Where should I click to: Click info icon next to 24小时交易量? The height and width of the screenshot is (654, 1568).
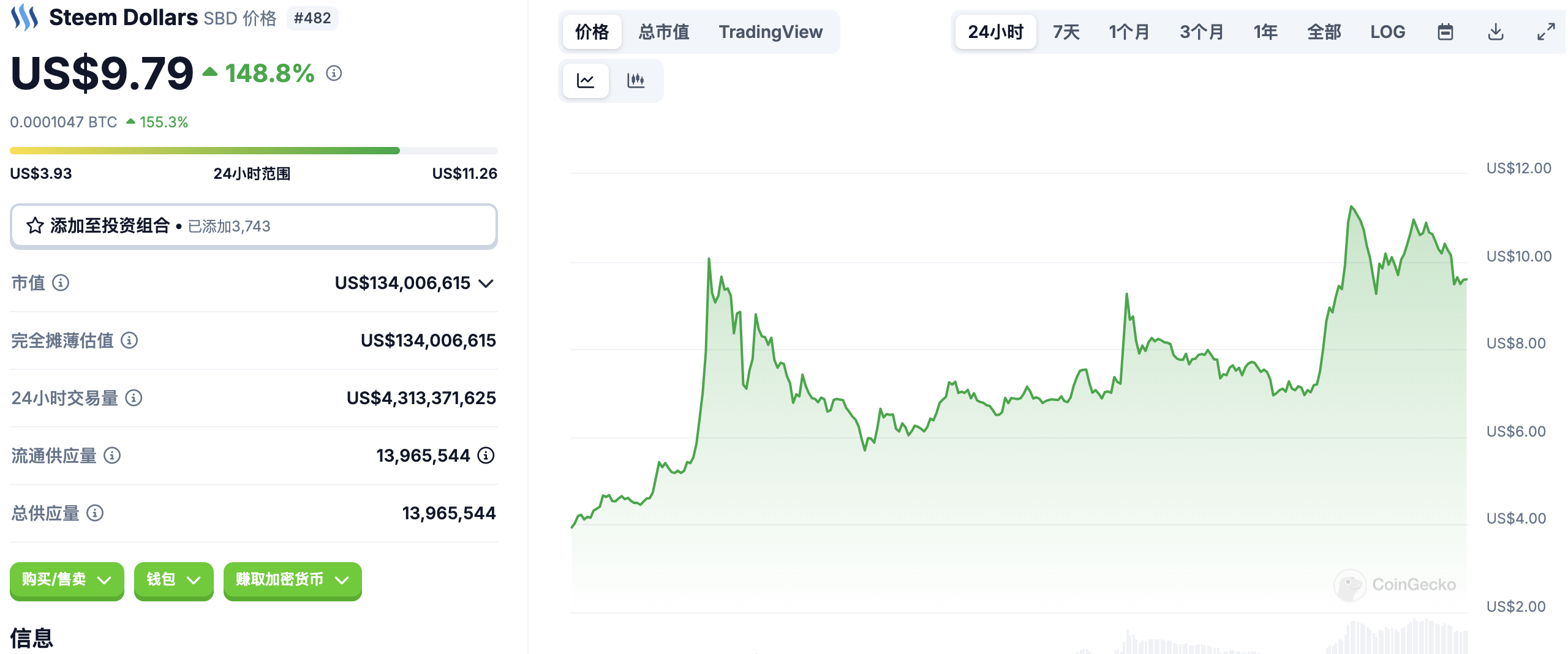click(134, 398)
